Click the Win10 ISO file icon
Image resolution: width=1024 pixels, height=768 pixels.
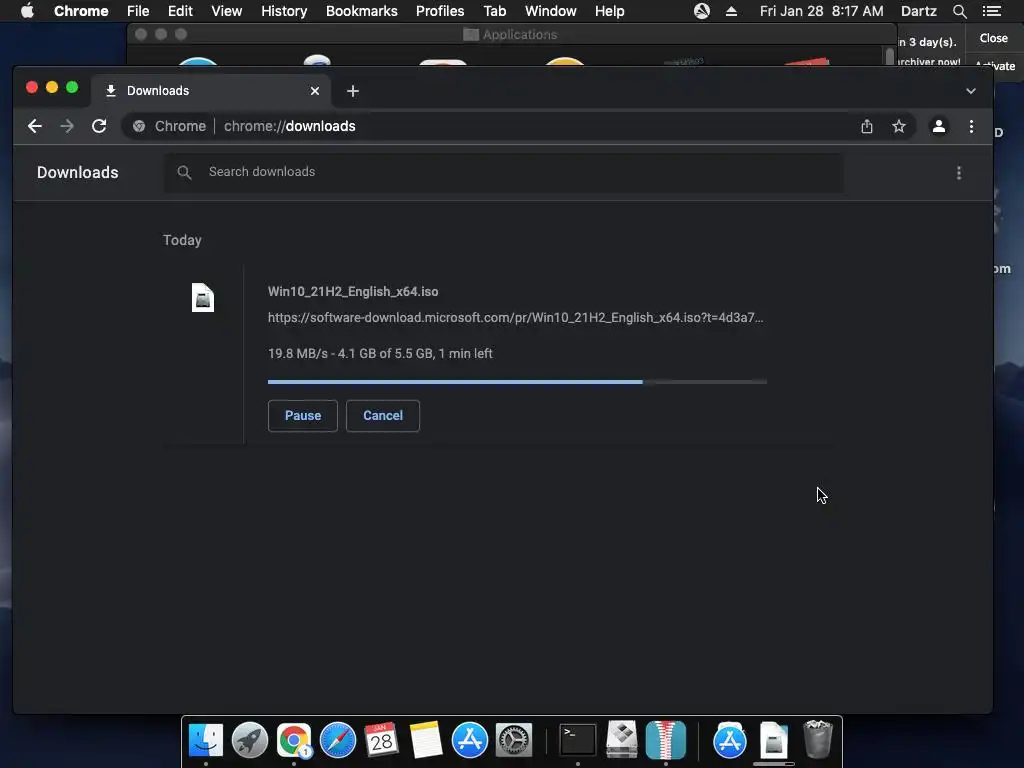[x=202, y=297]
